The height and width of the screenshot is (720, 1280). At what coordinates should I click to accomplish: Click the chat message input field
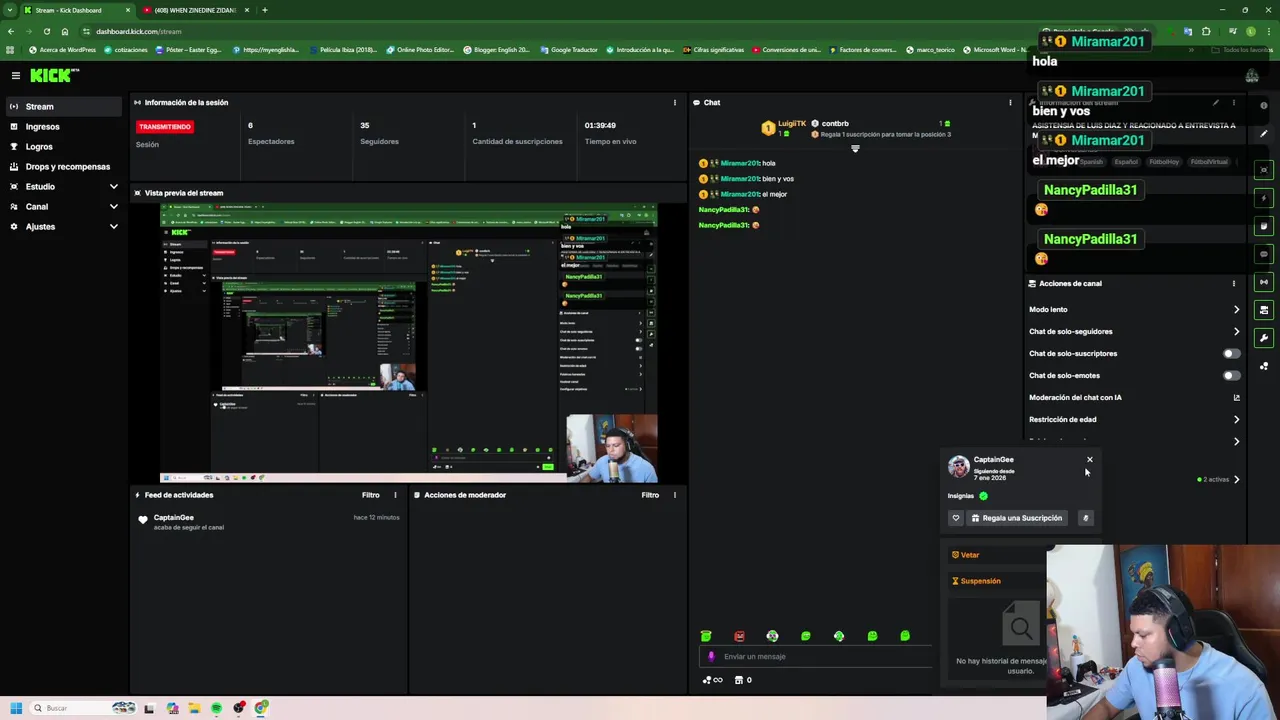click(815, 657)
